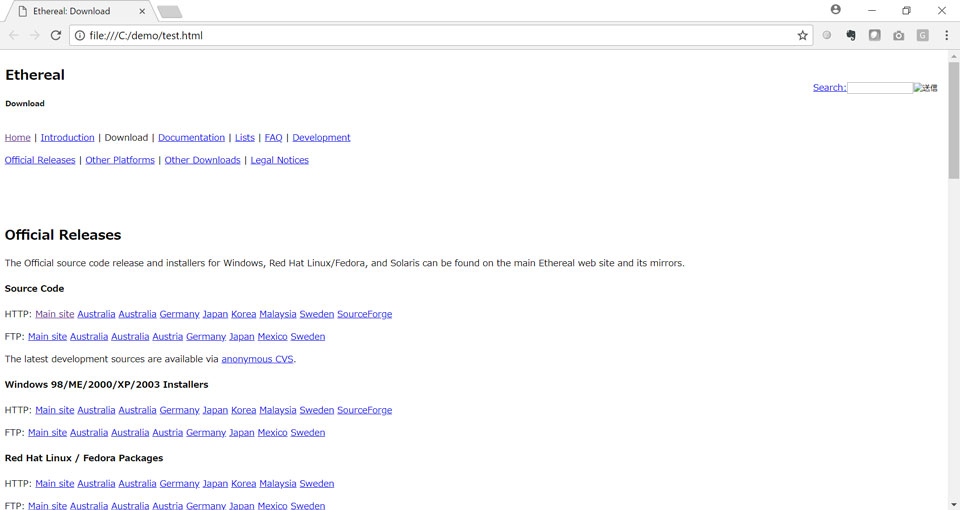Choose Sweden in Red Hat HTTP row

317,484
